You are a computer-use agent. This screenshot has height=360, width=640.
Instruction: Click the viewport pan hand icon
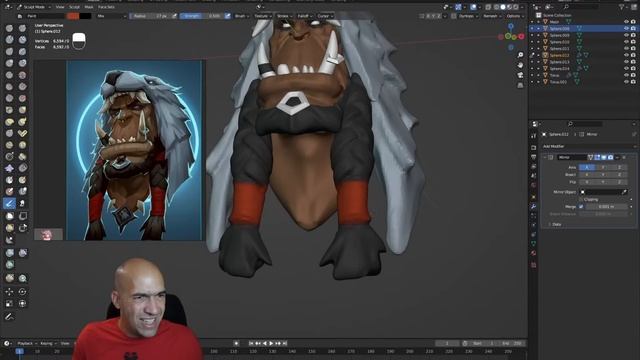pyautogui.click(x=520, y=65)
